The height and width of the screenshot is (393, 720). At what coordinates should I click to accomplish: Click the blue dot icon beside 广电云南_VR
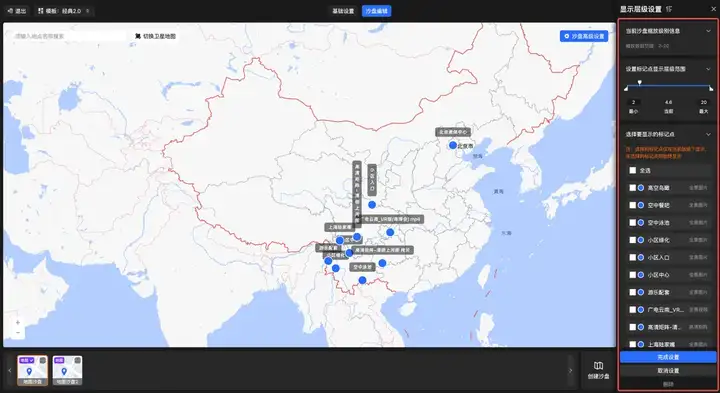pyautogui.click(x=641, y=310)
